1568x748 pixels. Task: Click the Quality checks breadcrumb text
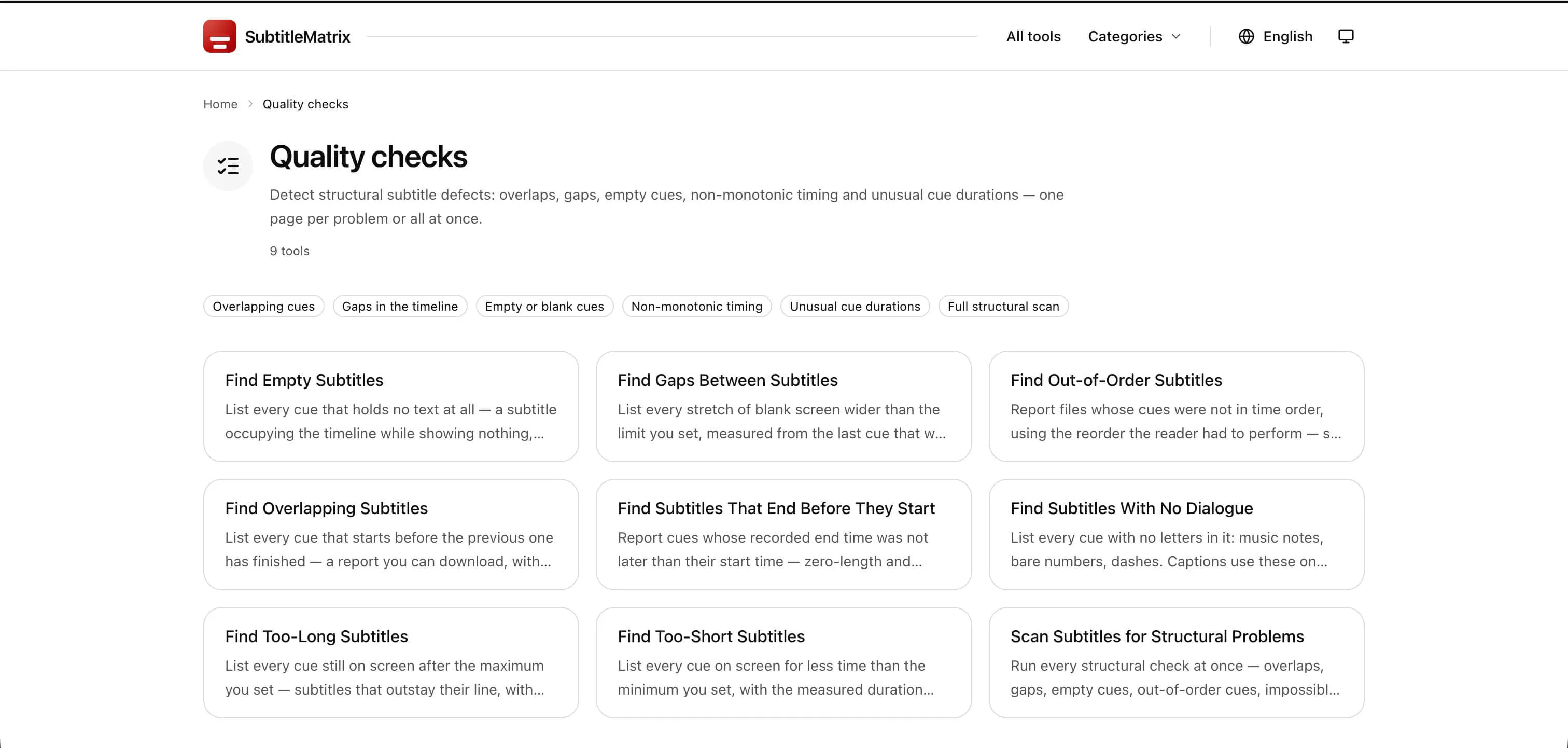pos(305,104)
